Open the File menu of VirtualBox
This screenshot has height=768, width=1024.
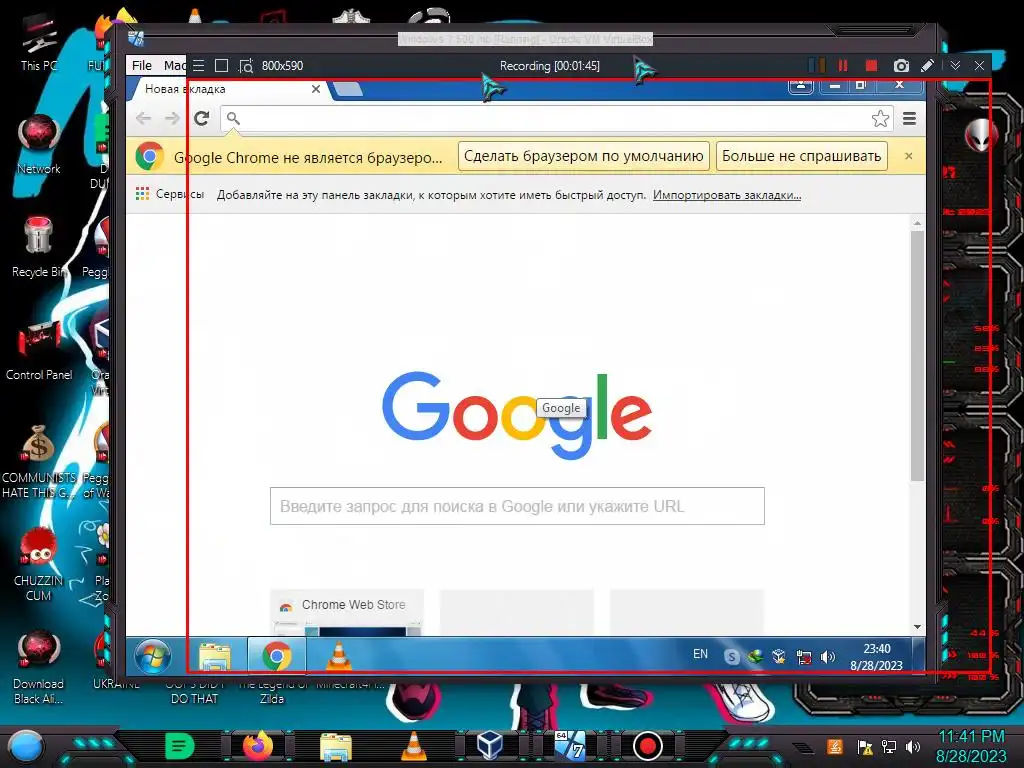pyautogui.click(x=142, y=65)
